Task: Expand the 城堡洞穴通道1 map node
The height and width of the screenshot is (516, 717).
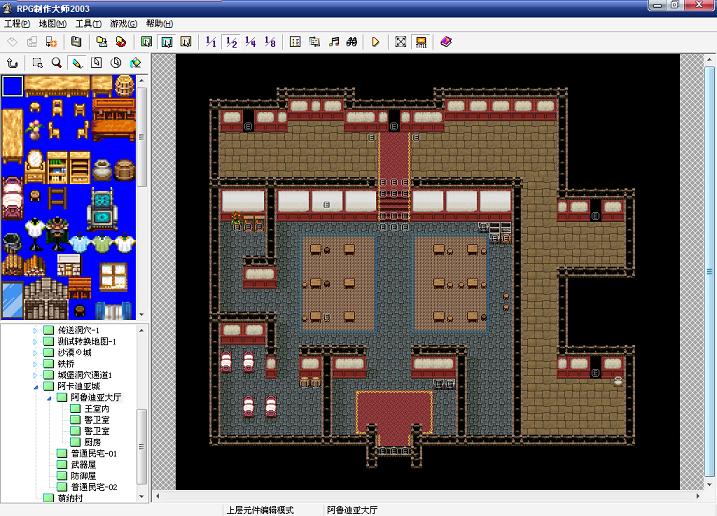Action: click(35, 375)
